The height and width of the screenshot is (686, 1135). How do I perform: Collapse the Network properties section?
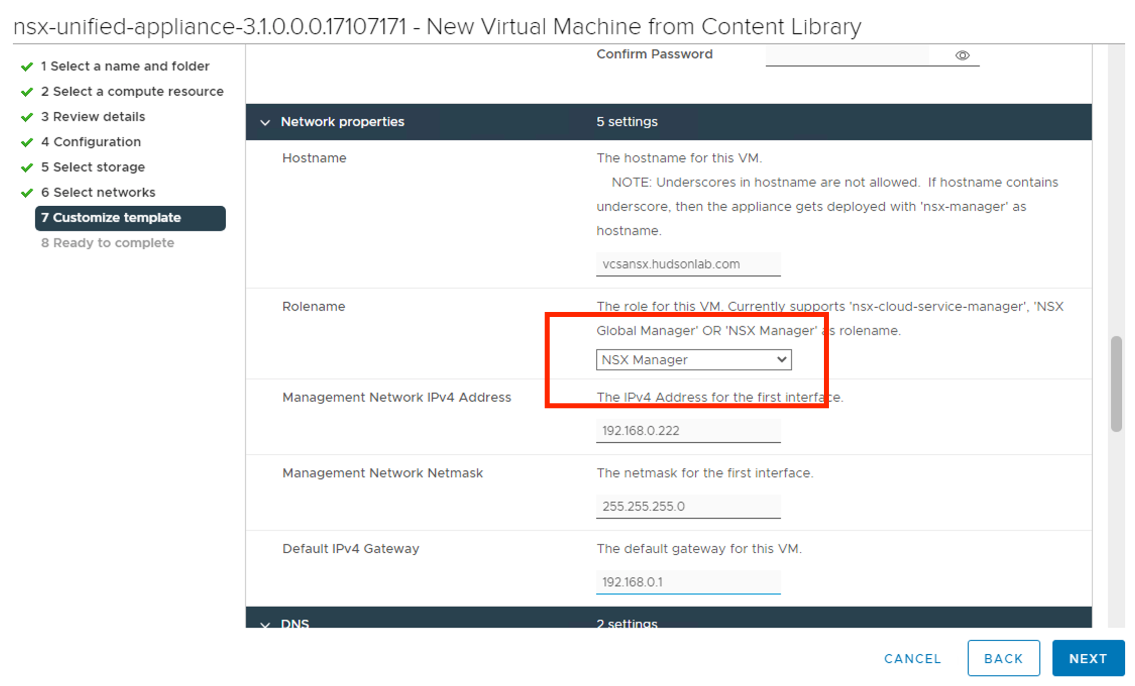pyautogui.click(x=265, y=122)
